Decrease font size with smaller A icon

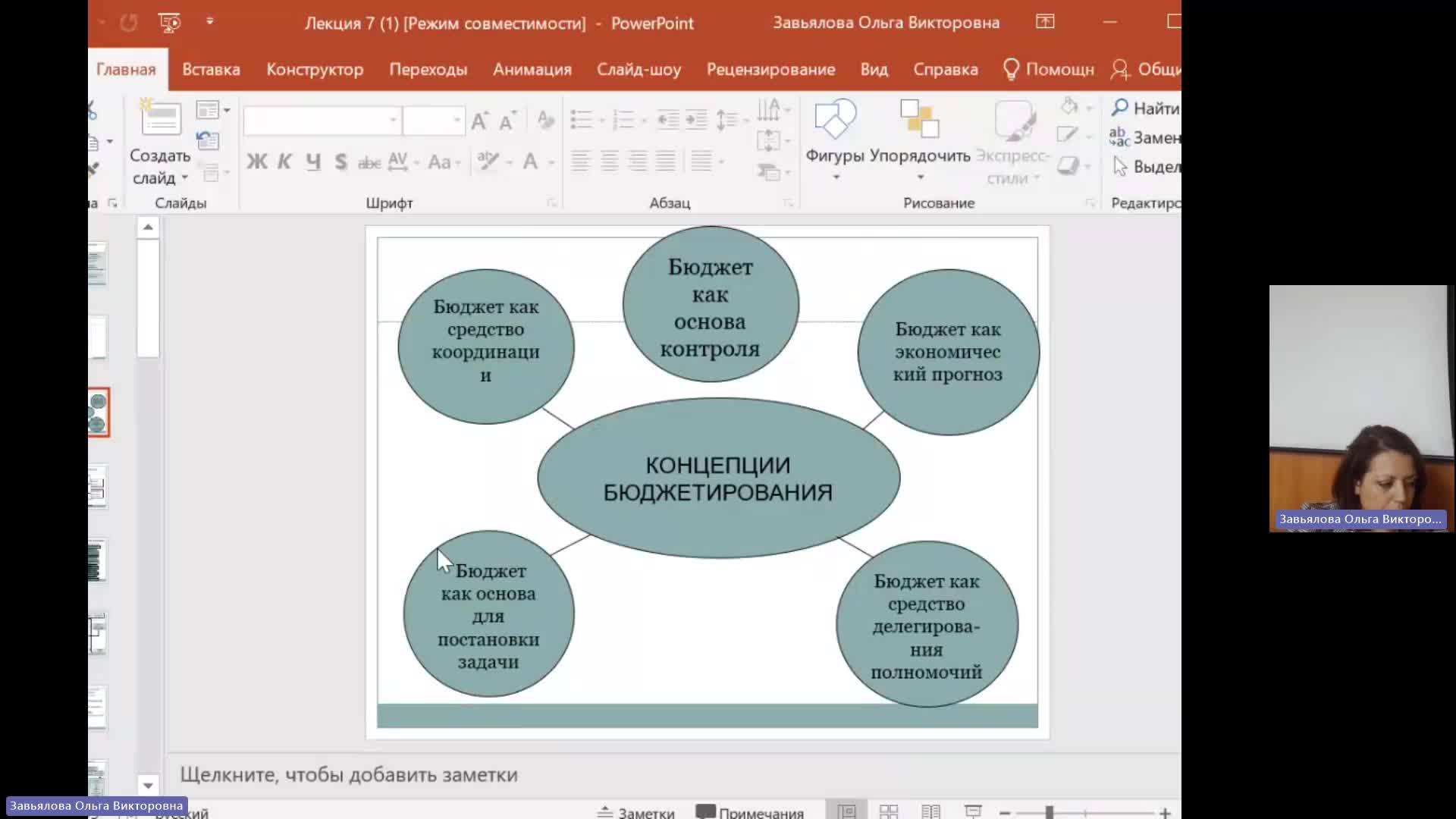[x=507, y=121]
